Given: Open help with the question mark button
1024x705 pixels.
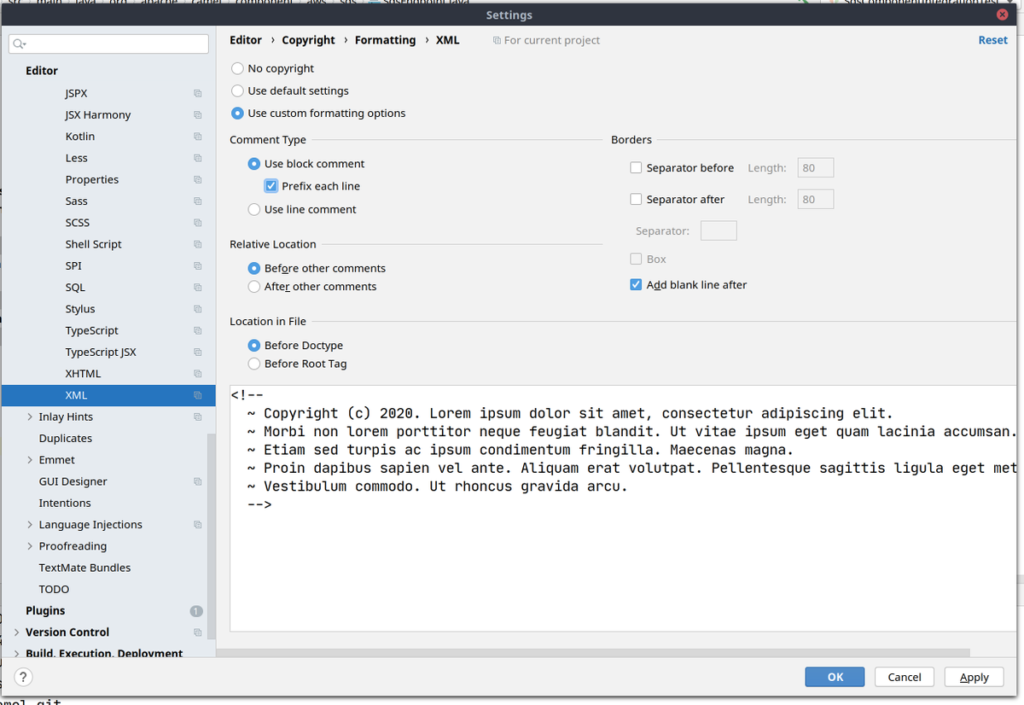Looking at the screenshot, I should coord(23,677).
